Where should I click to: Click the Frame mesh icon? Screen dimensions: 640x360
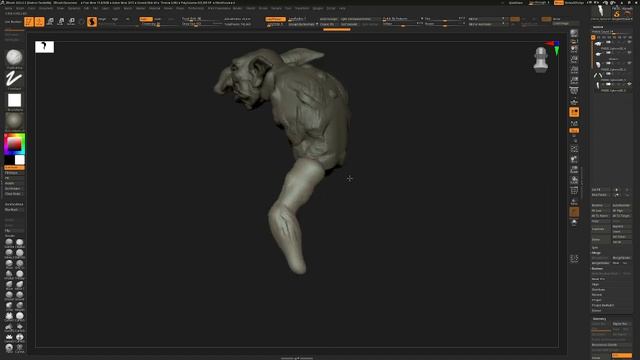click(574, 149)
